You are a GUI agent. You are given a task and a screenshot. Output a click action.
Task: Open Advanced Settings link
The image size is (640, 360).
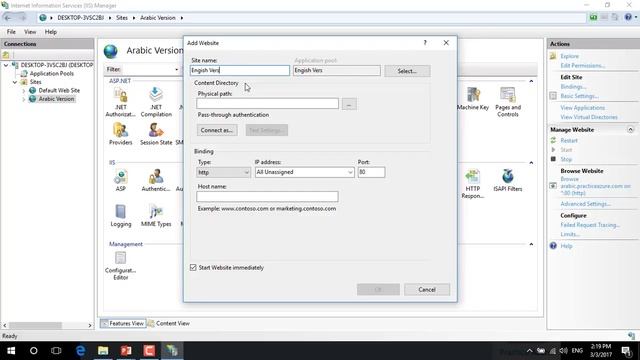tap(585, 204)
